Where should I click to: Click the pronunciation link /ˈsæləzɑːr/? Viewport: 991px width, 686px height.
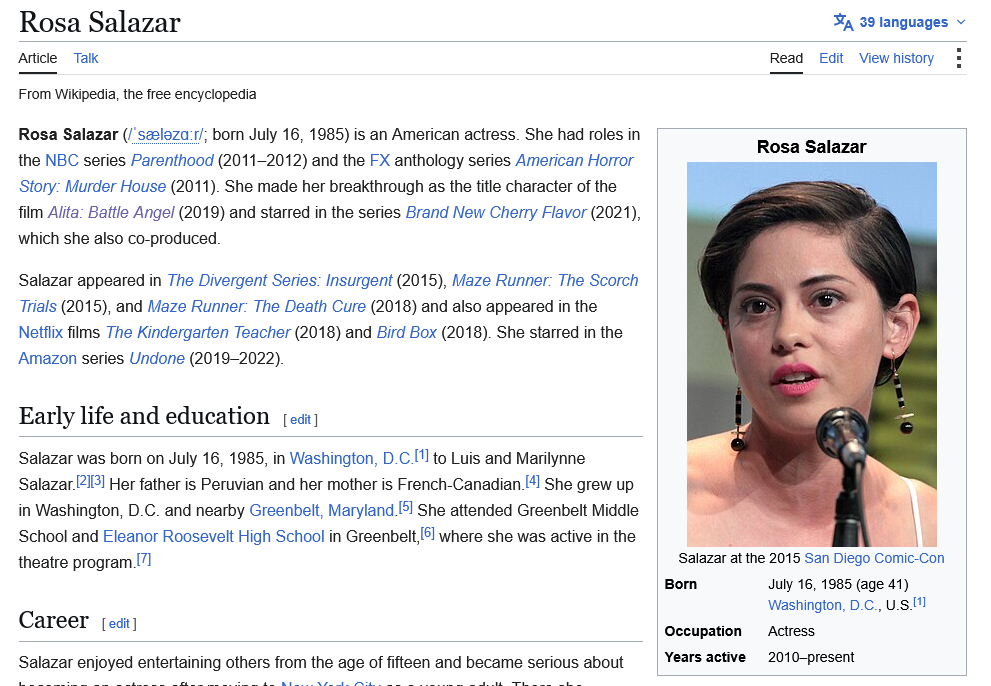166,135
